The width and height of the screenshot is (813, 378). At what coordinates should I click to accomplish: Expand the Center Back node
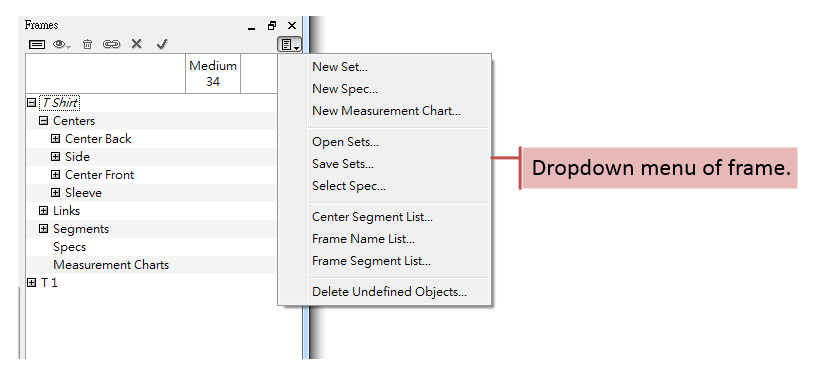(55, 139)
